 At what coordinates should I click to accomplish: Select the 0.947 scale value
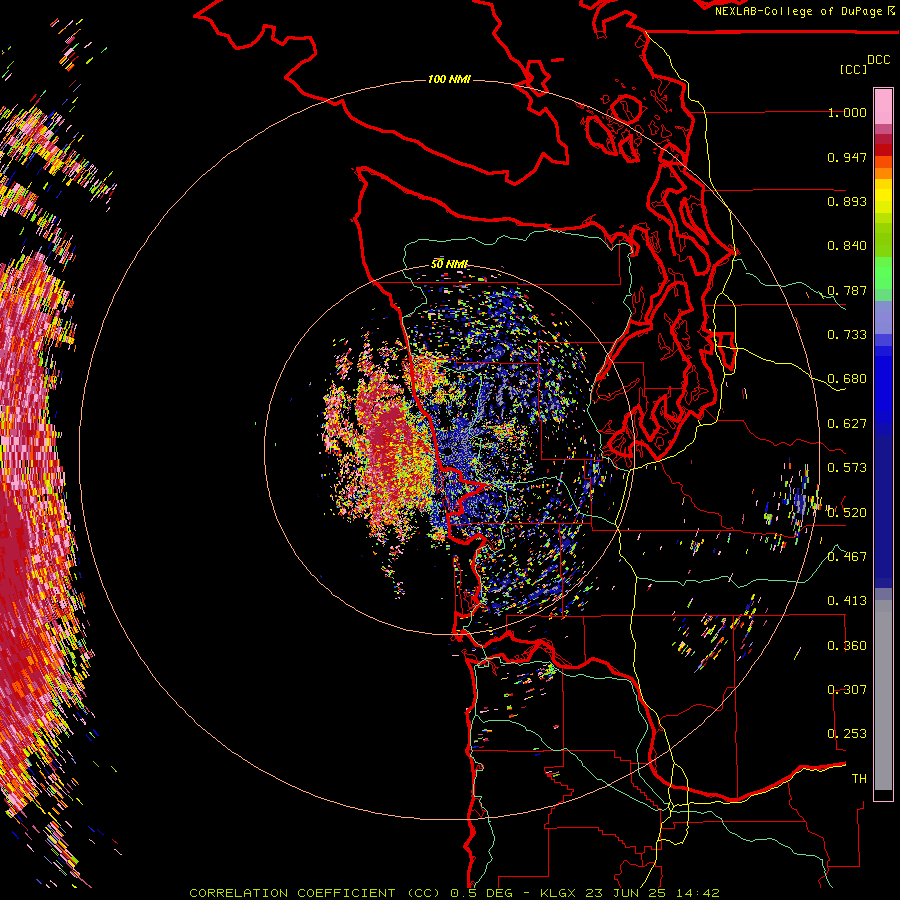(x=847, y=157)
